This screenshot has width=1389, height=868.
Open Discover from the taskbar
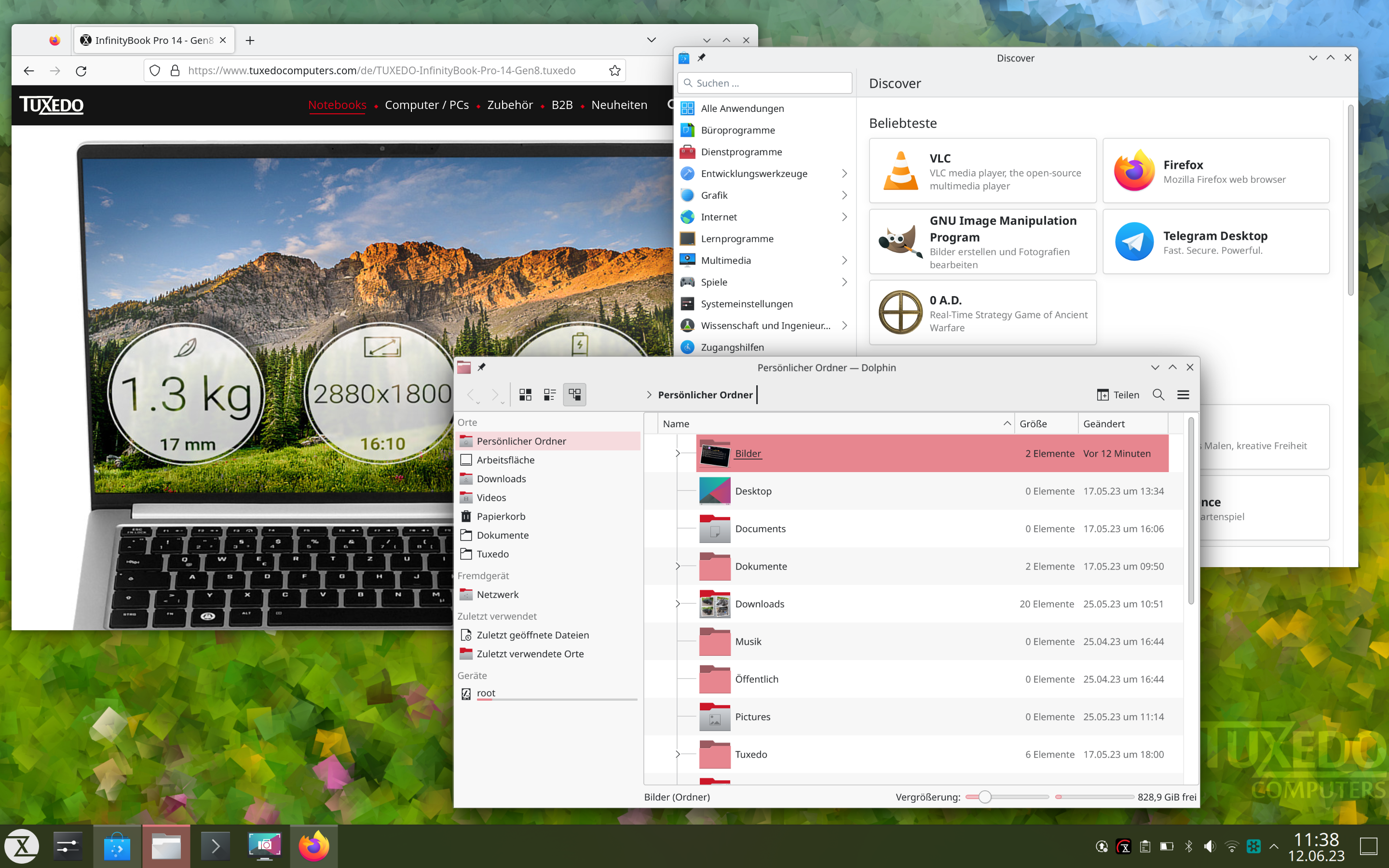(x=117, y=846)
